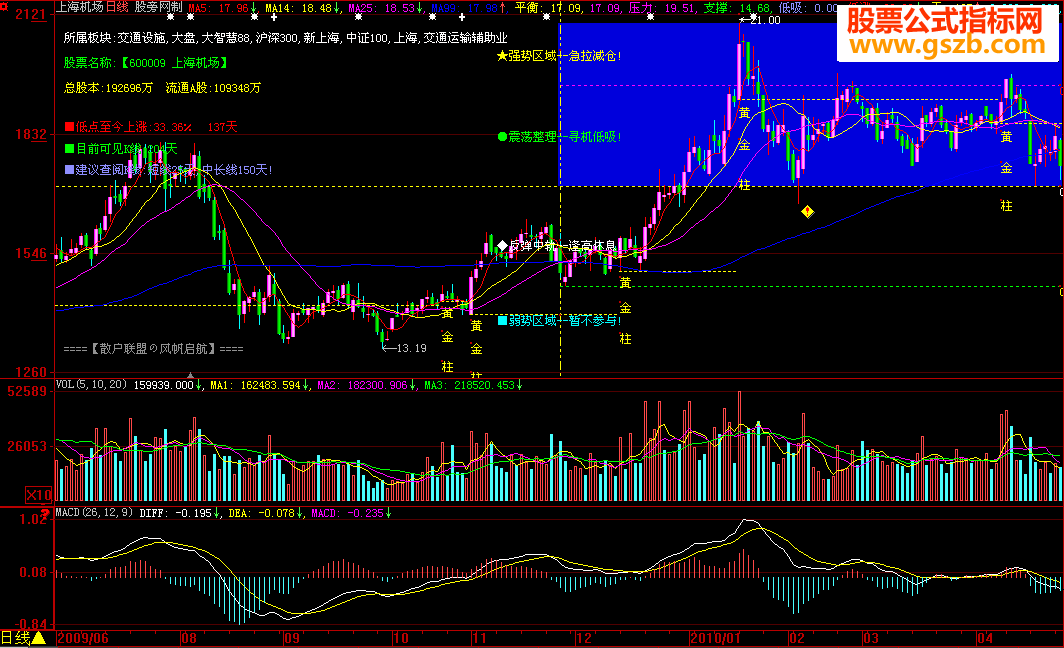Click the 2121 price axis label
The height and width of the screenshot is (648, 1064).
31,14
